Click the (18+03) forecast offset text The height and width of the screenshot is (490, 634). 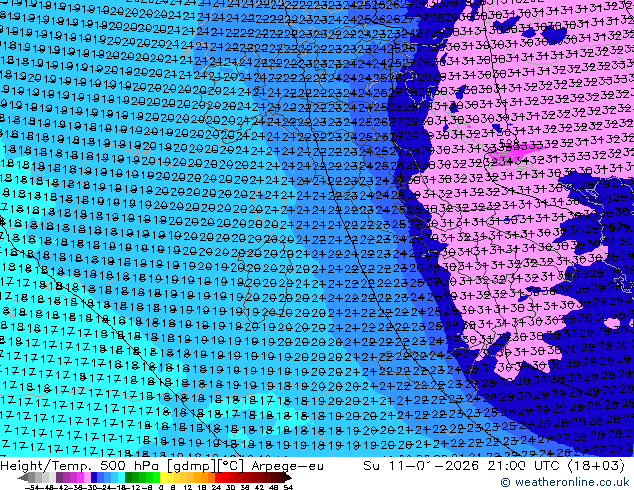[x=596, y=466]
